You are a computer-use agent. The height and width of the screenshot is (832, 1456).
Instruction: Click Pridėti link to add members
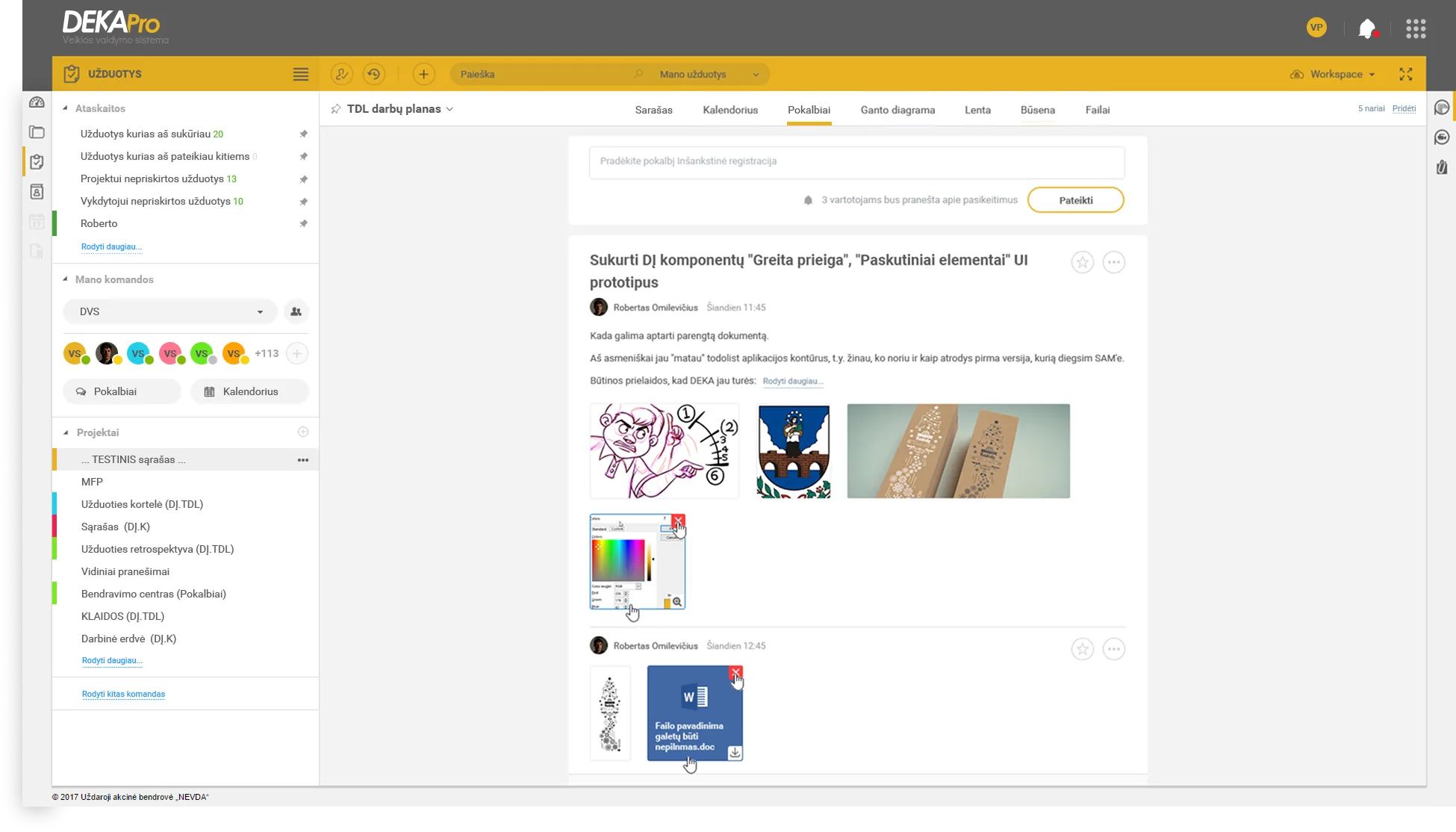click(1404, 108)
